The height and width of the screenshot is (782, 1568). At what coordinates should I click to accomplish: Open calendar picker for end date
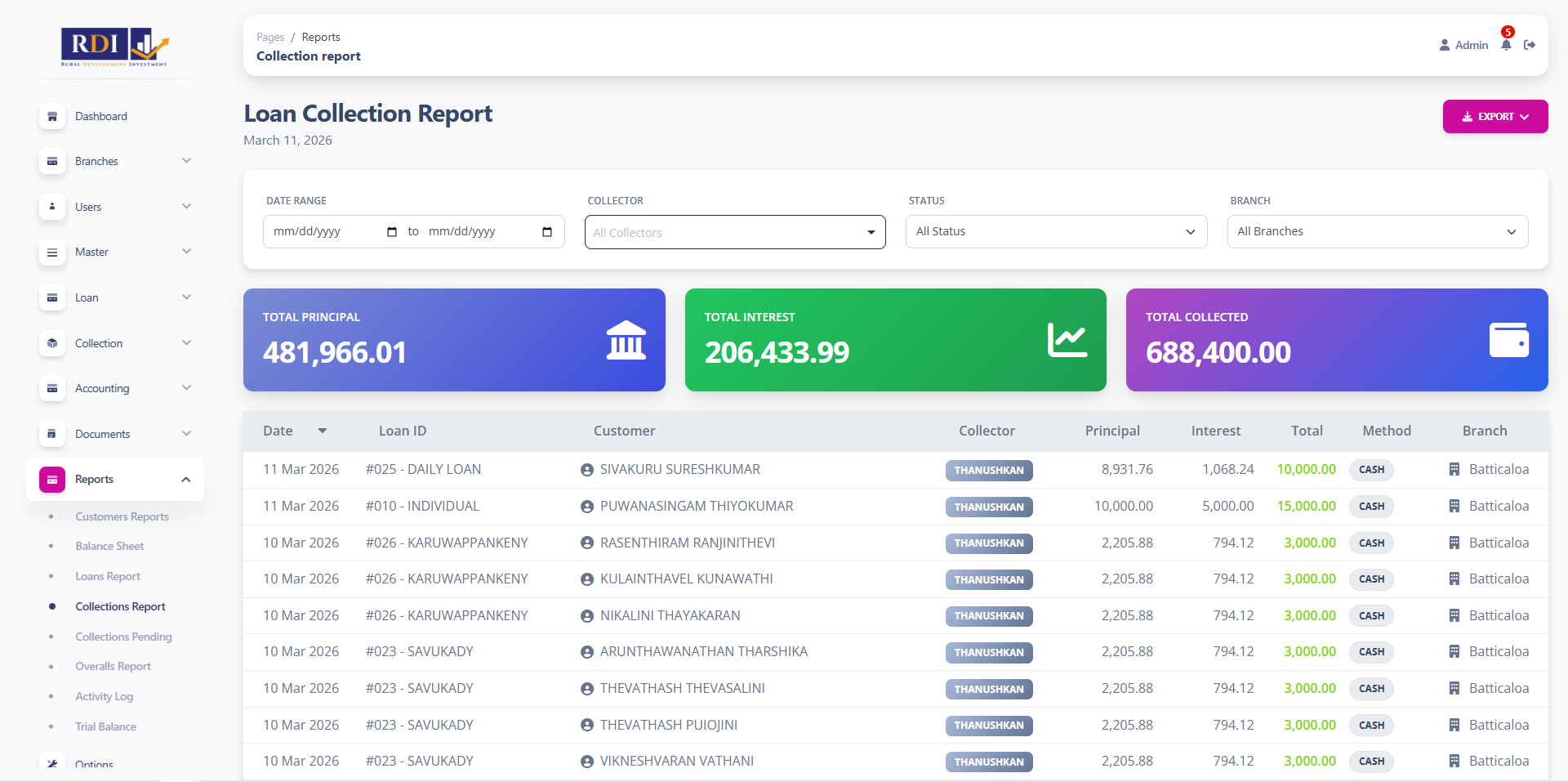547,232
